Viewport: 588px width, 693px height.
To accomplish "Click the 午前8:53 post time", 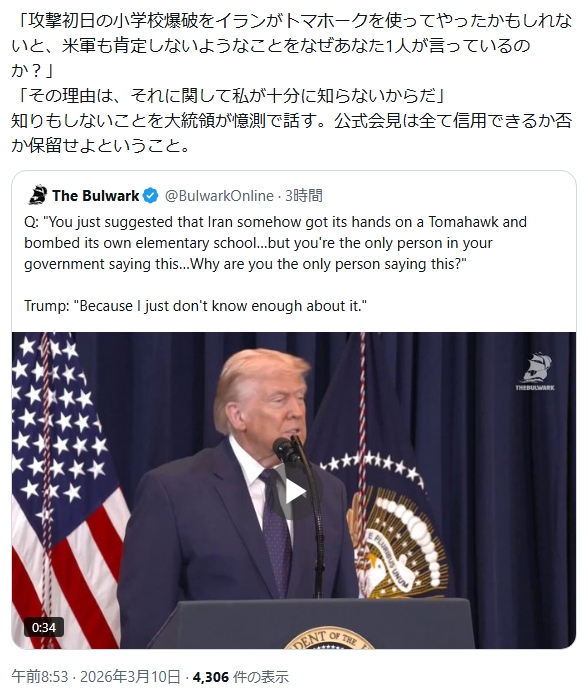I will point(40,677).
